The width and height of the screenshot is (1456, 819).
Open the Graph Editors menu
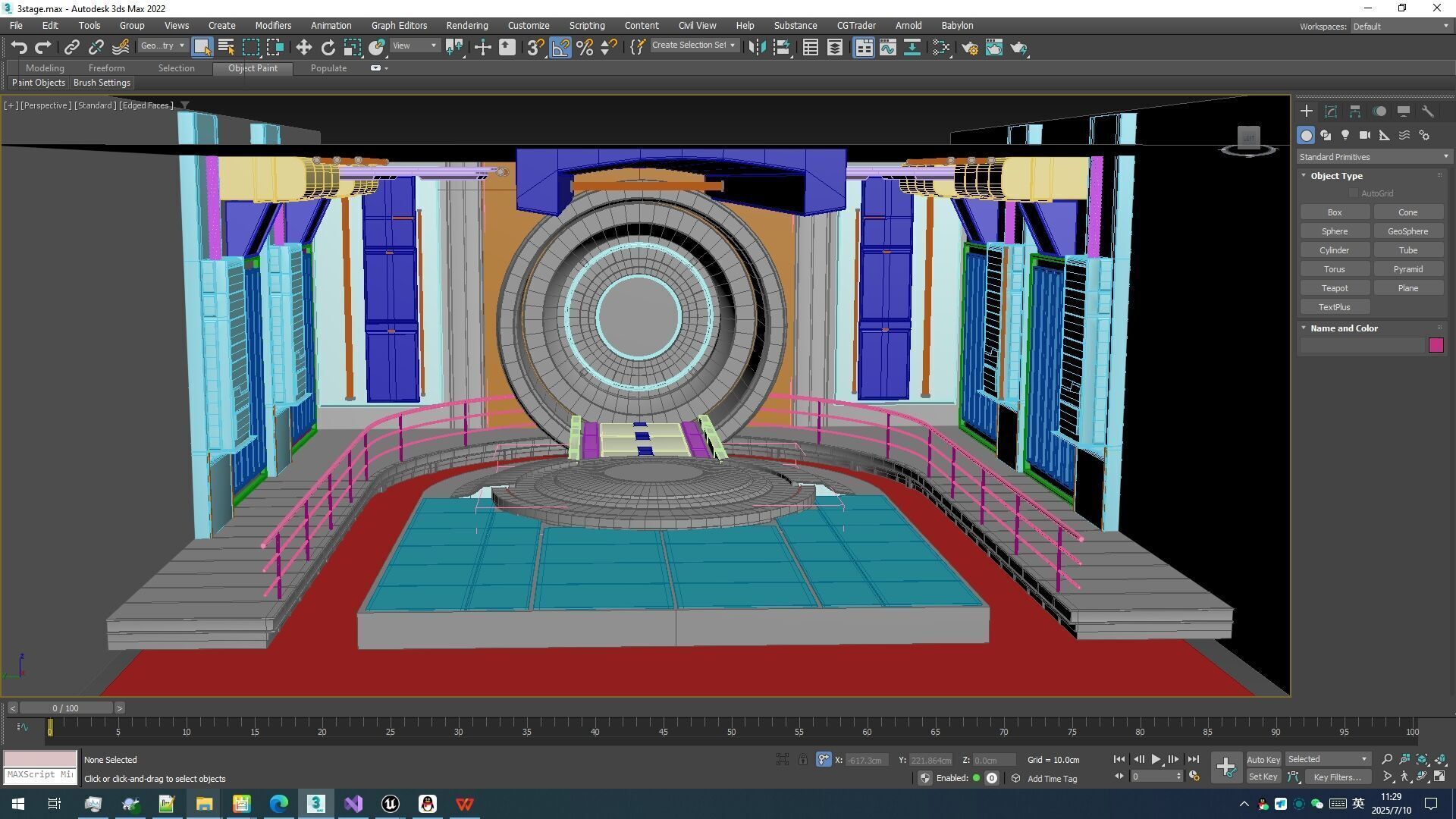pos(399,26)
